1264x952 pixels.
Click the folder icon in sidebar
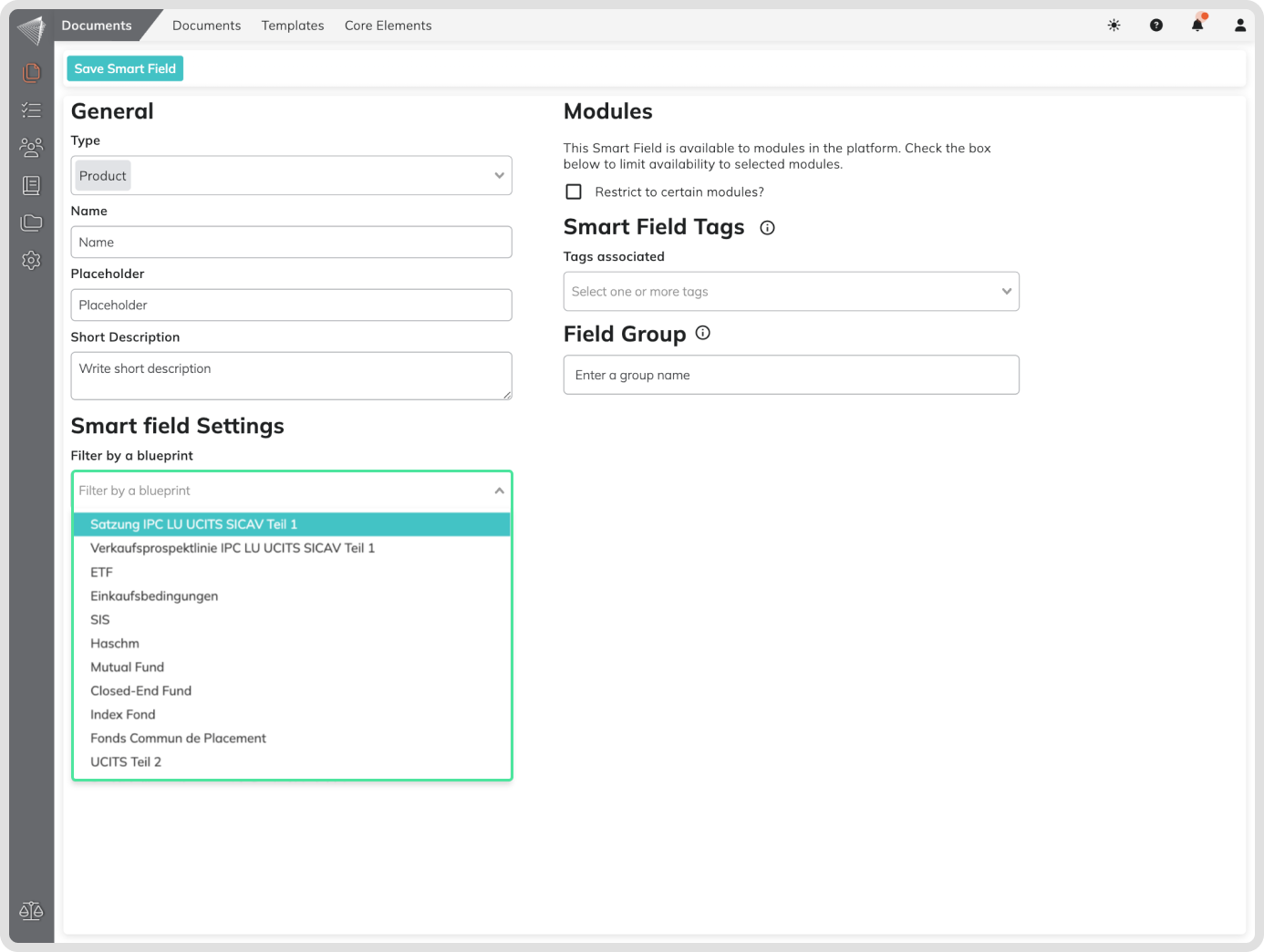point(31,222)
